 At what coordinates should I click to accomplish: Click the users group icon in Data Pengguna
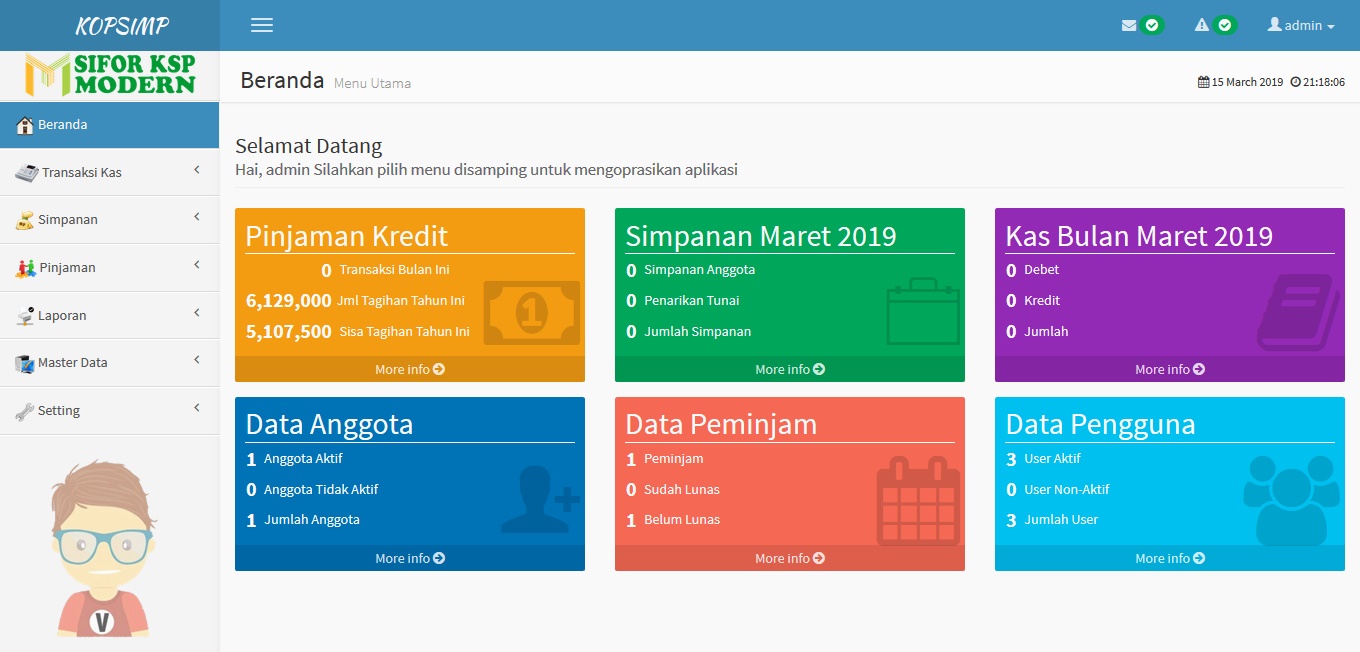pos(1291,499)
